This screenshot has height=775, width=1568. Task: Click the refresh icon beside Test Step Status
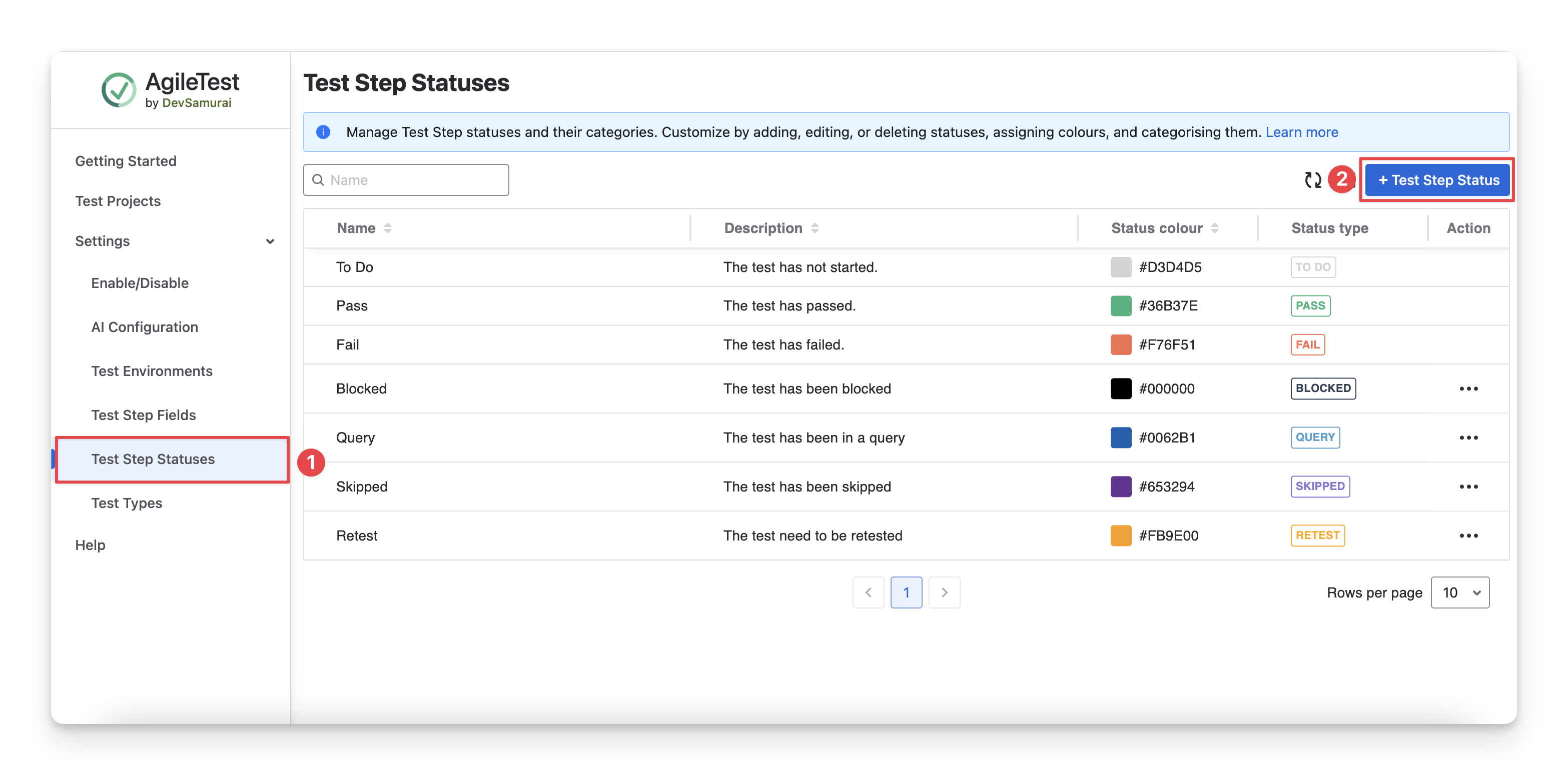point(1313,180)
